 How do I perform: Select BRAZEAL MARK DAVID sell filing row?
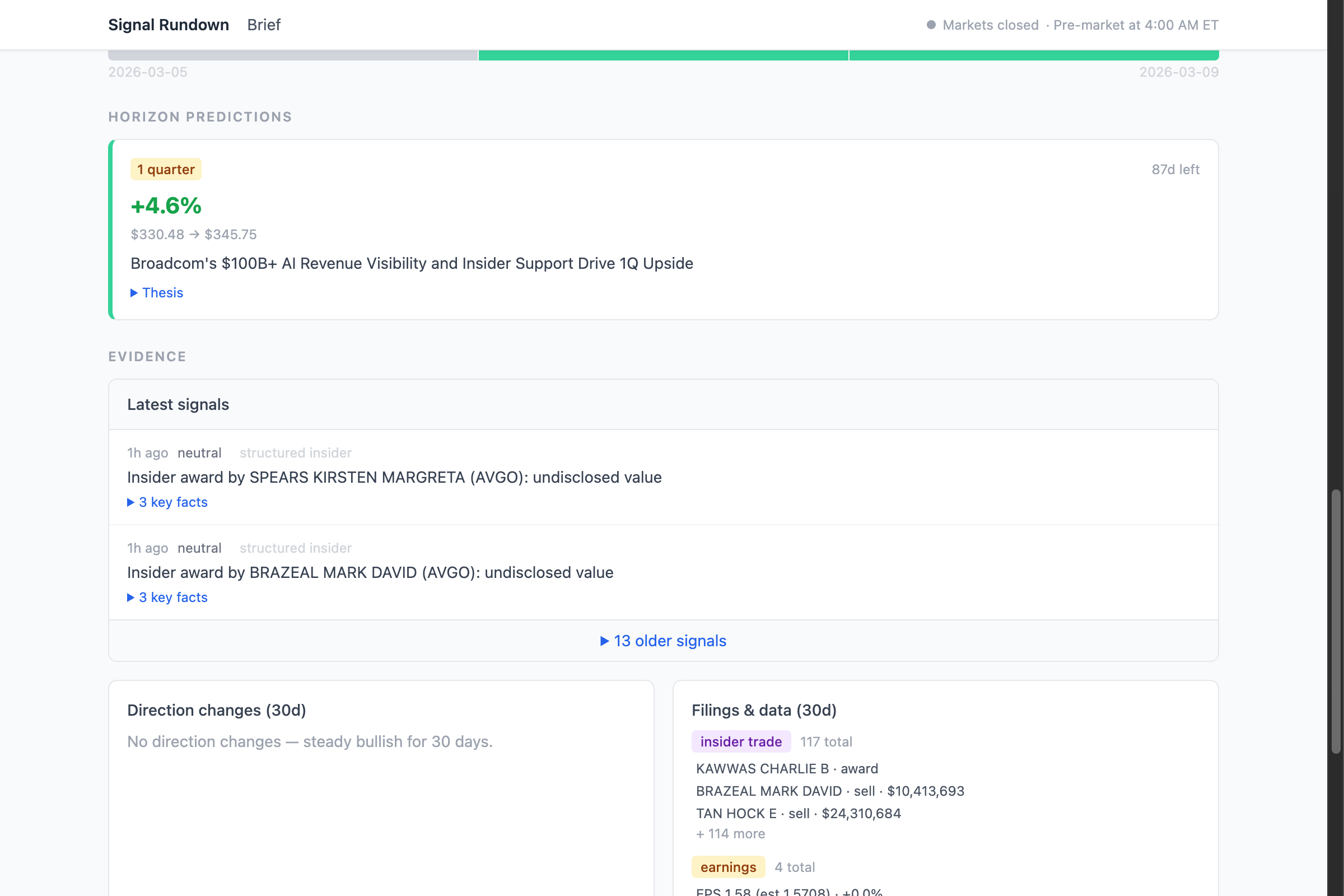tap(830, 791)
